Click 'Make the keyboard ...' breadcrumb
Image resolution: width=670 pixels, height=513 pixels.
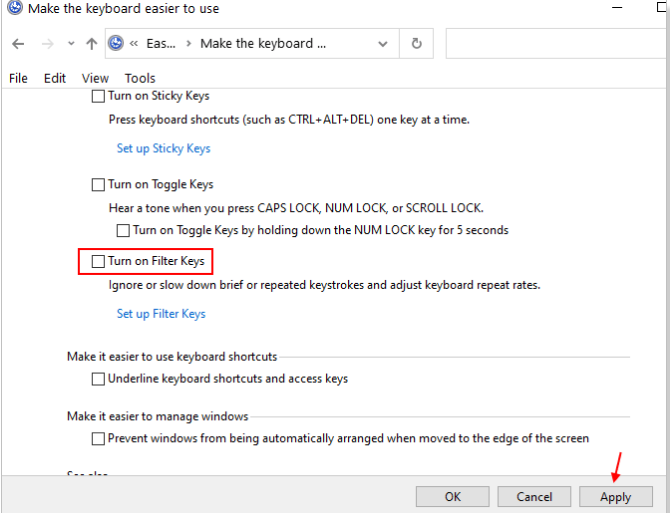pyautogui.click(x=263, y=44)
